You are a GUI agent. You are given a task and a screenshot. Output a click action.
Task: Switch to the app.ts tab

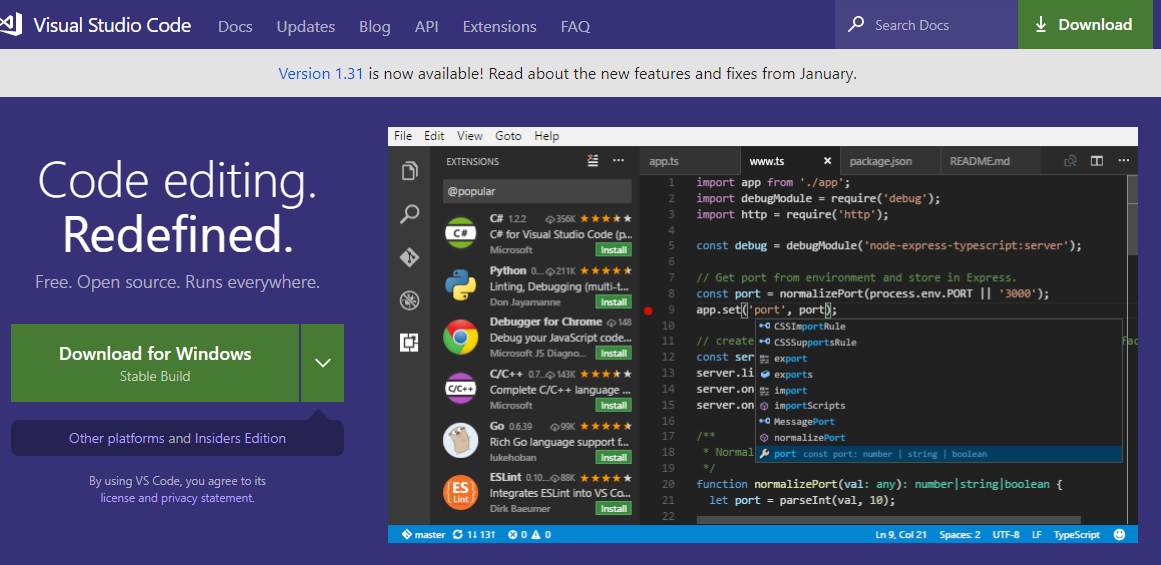[x=690, y=161]
